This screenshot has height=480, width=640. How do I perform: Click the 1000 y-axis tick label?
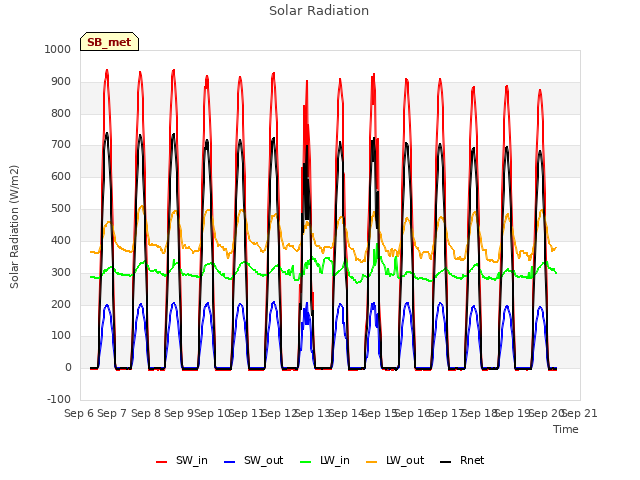58,49
